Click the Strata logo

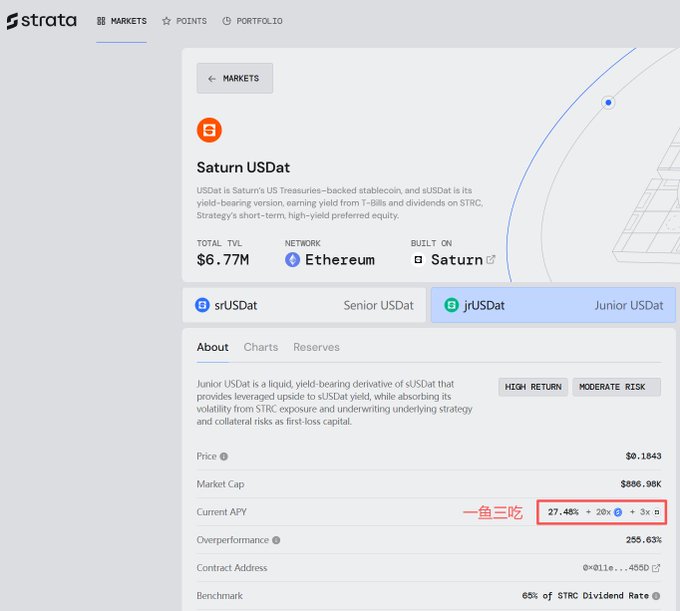42,21
